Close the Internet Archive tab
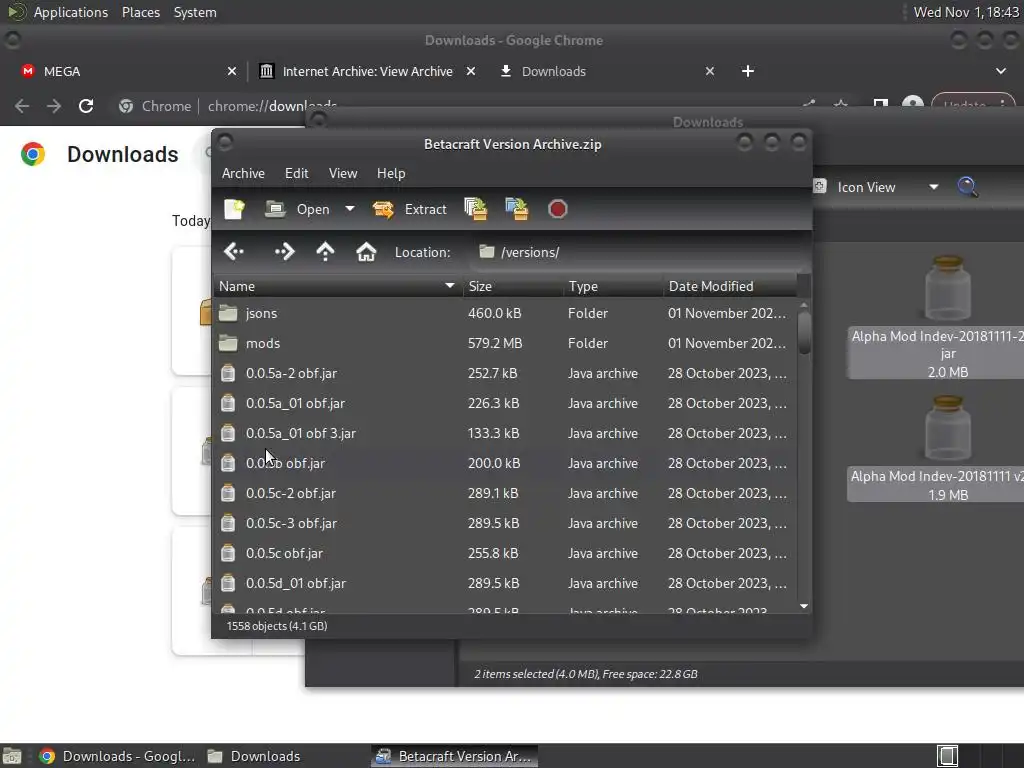The image size is (1024, 768). point(471,71)
